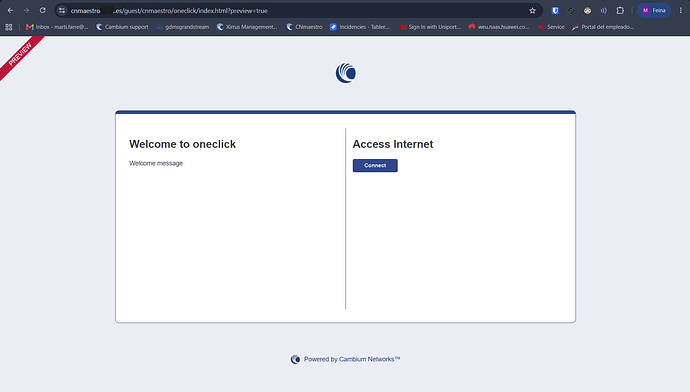690x392 pixels.
Task: Open the weu.naas.huawei bookmark
Action: tap(499, 27)
